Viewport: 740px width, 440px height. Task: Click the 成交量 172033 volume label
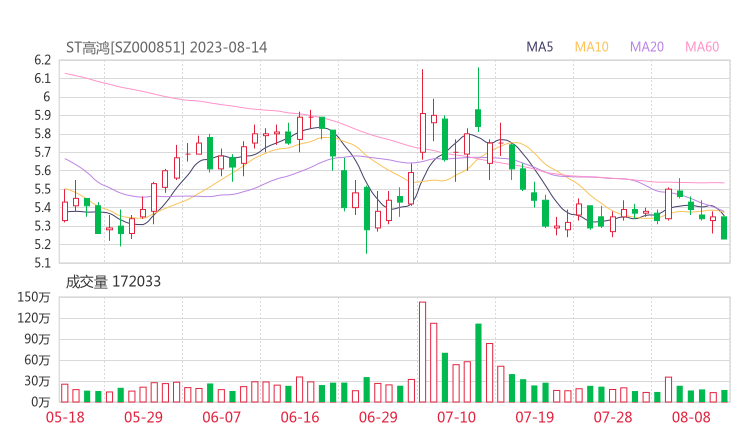click(113, 282)
